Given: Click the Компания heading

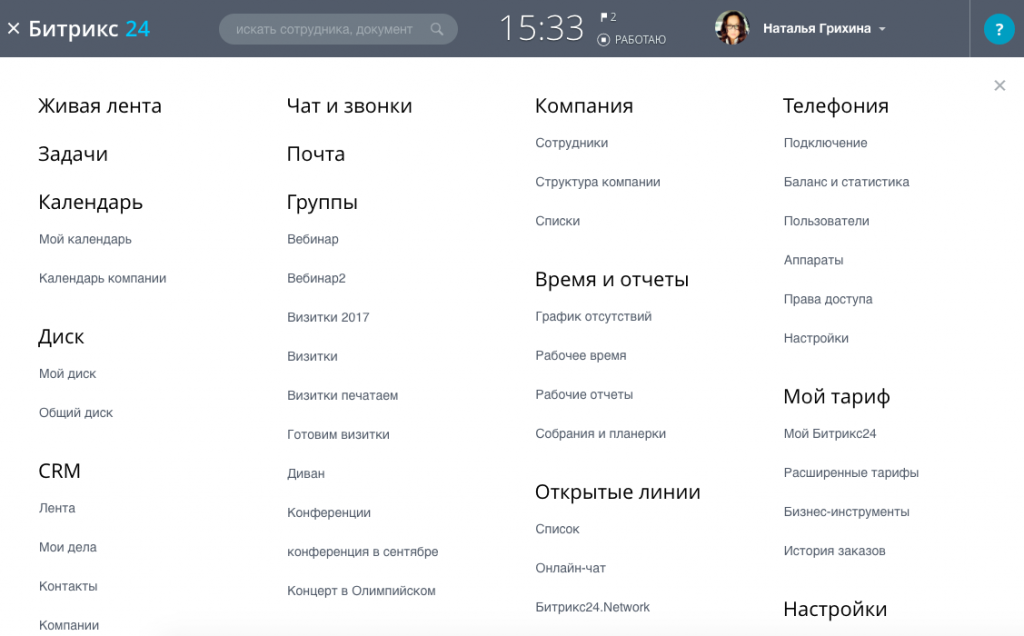Looking at the screenshot, I should [x=584, y=106].
